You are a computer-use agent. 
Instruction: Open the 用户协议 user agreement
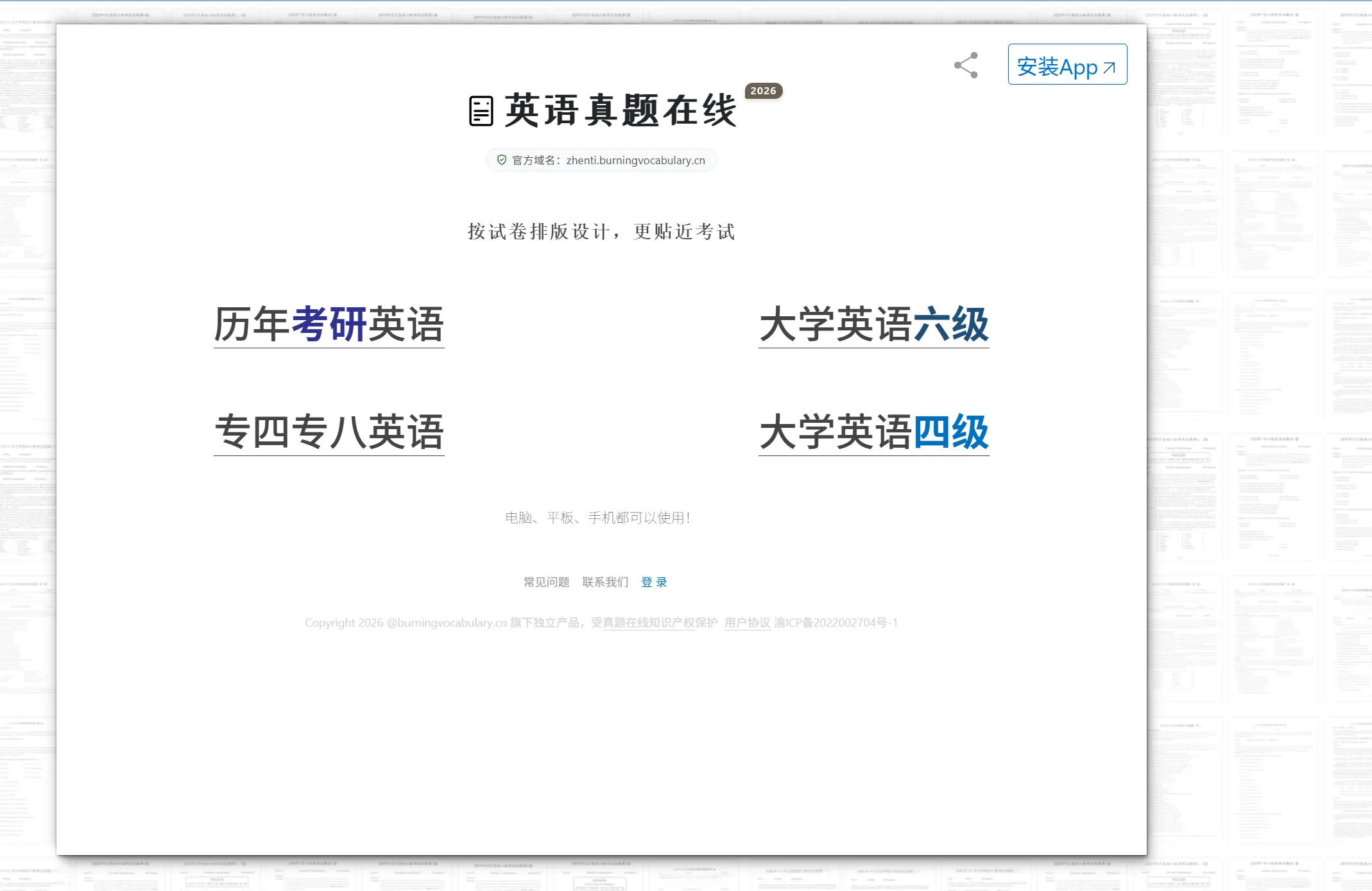pos(746,622)
